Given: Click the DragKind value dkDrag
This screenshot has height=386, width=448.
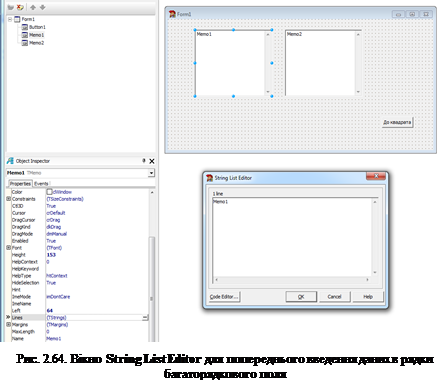Looking at the screenshot, I should point(54,227).
